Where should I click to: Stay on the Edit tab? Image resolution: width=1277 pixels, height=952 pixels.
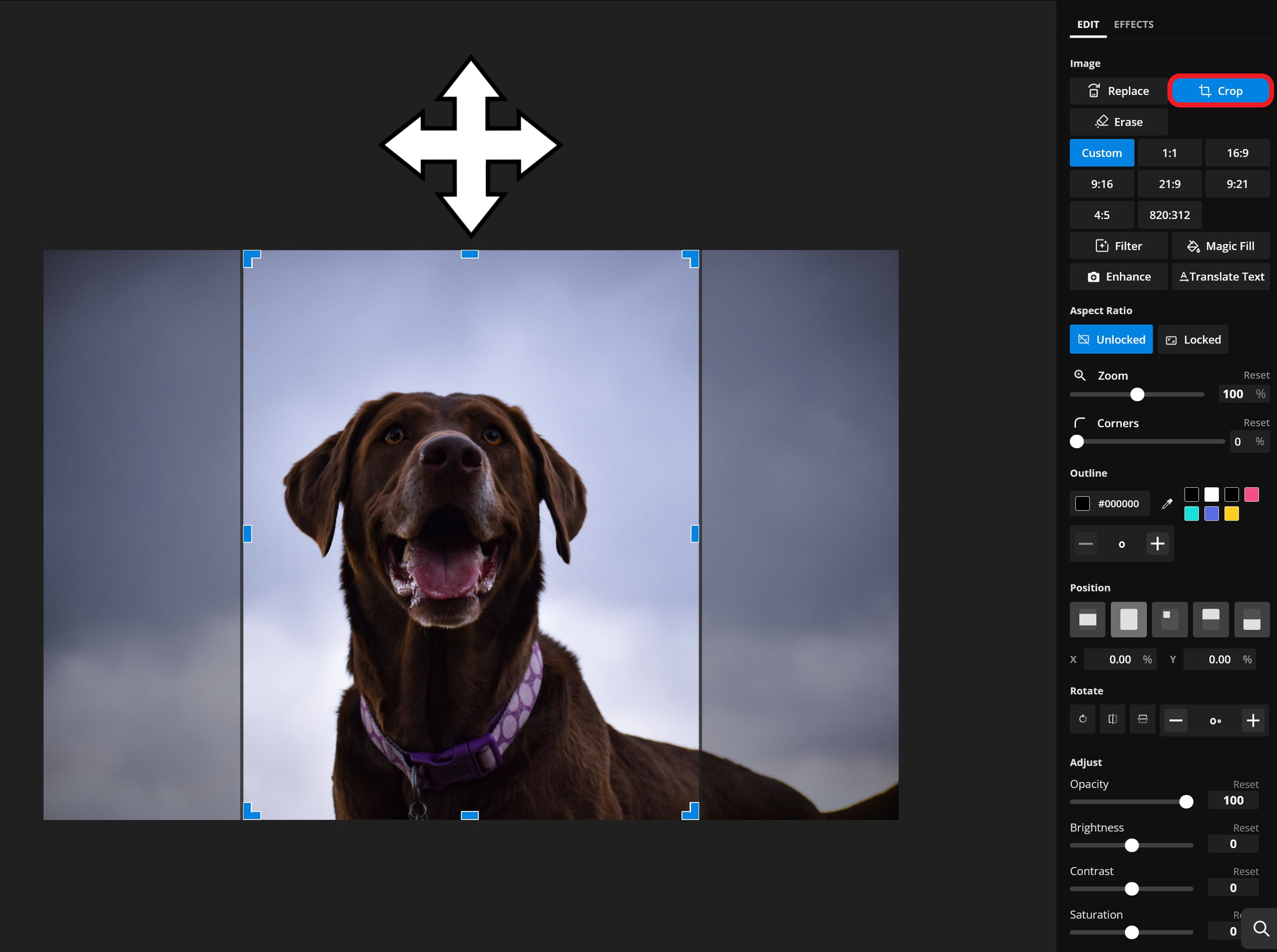1087,24
